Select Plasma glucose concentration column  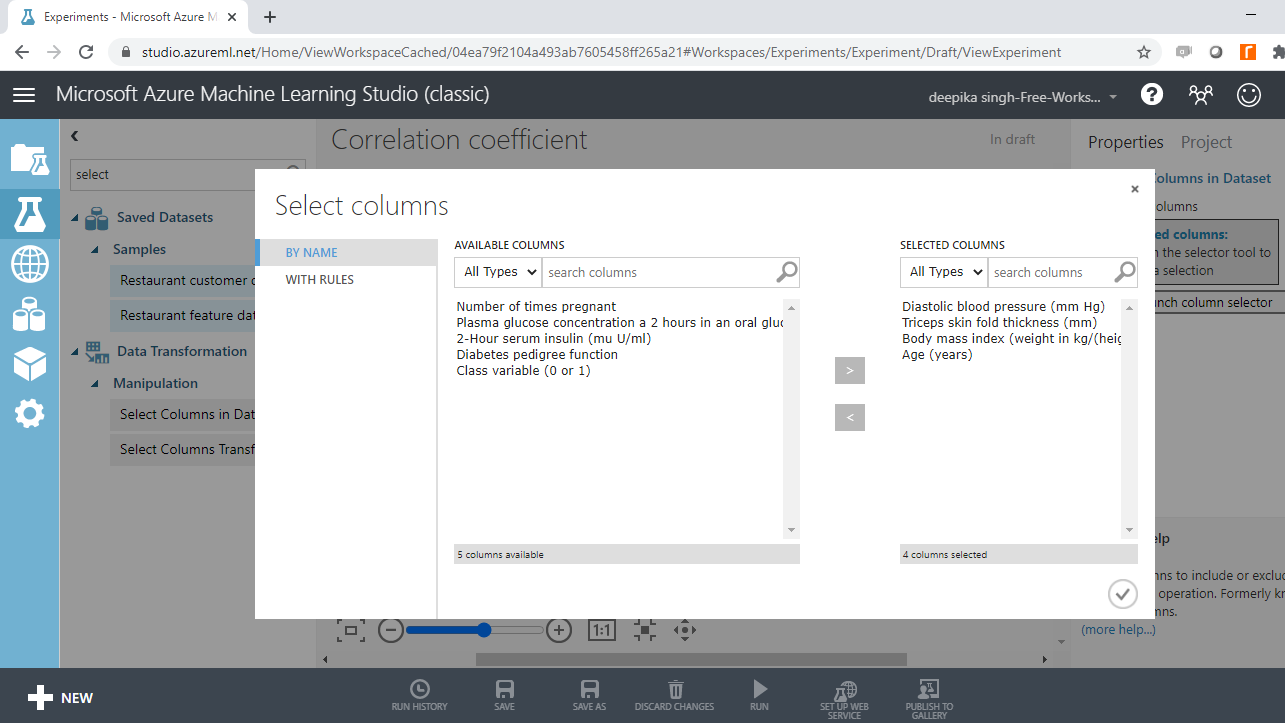[620, 323]
